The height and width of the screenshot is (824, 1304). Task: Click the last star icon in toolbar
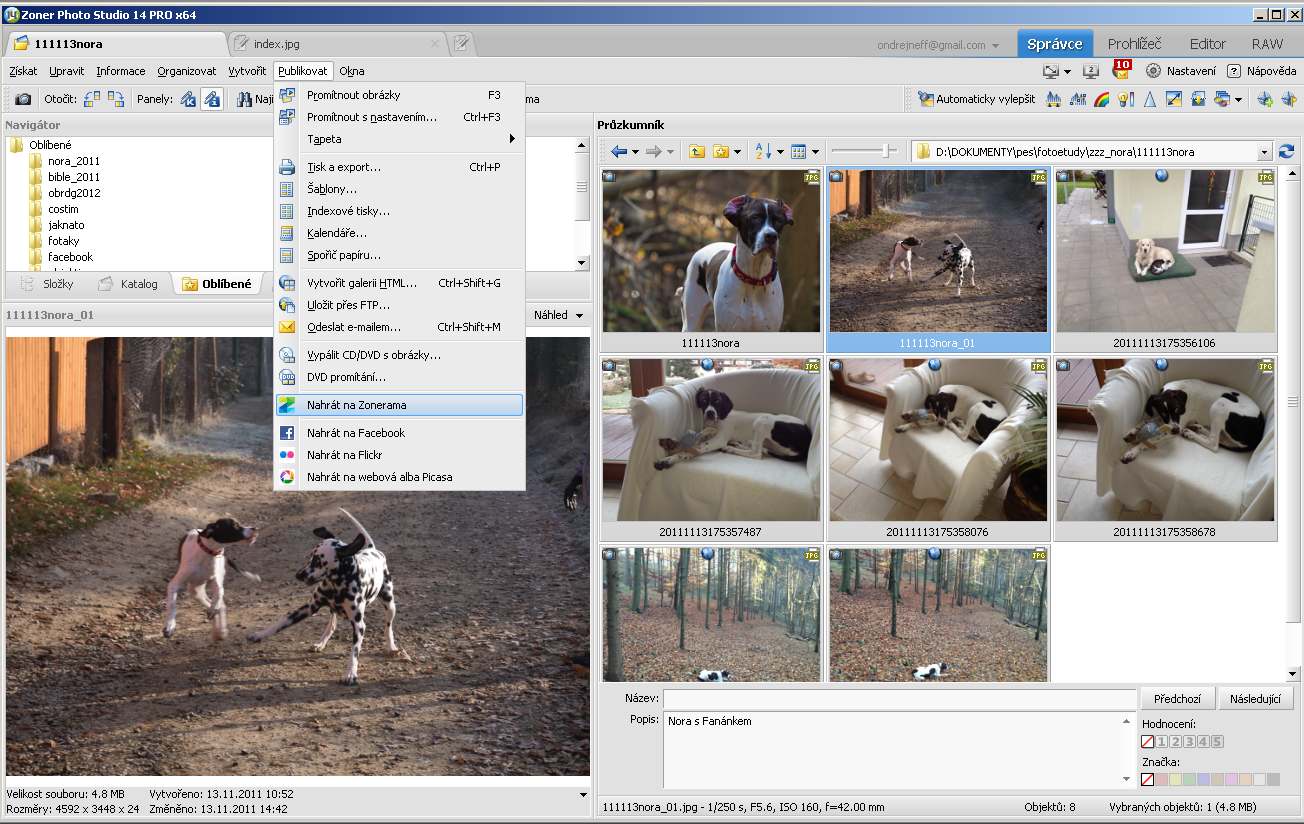[x=1288, y=99]
